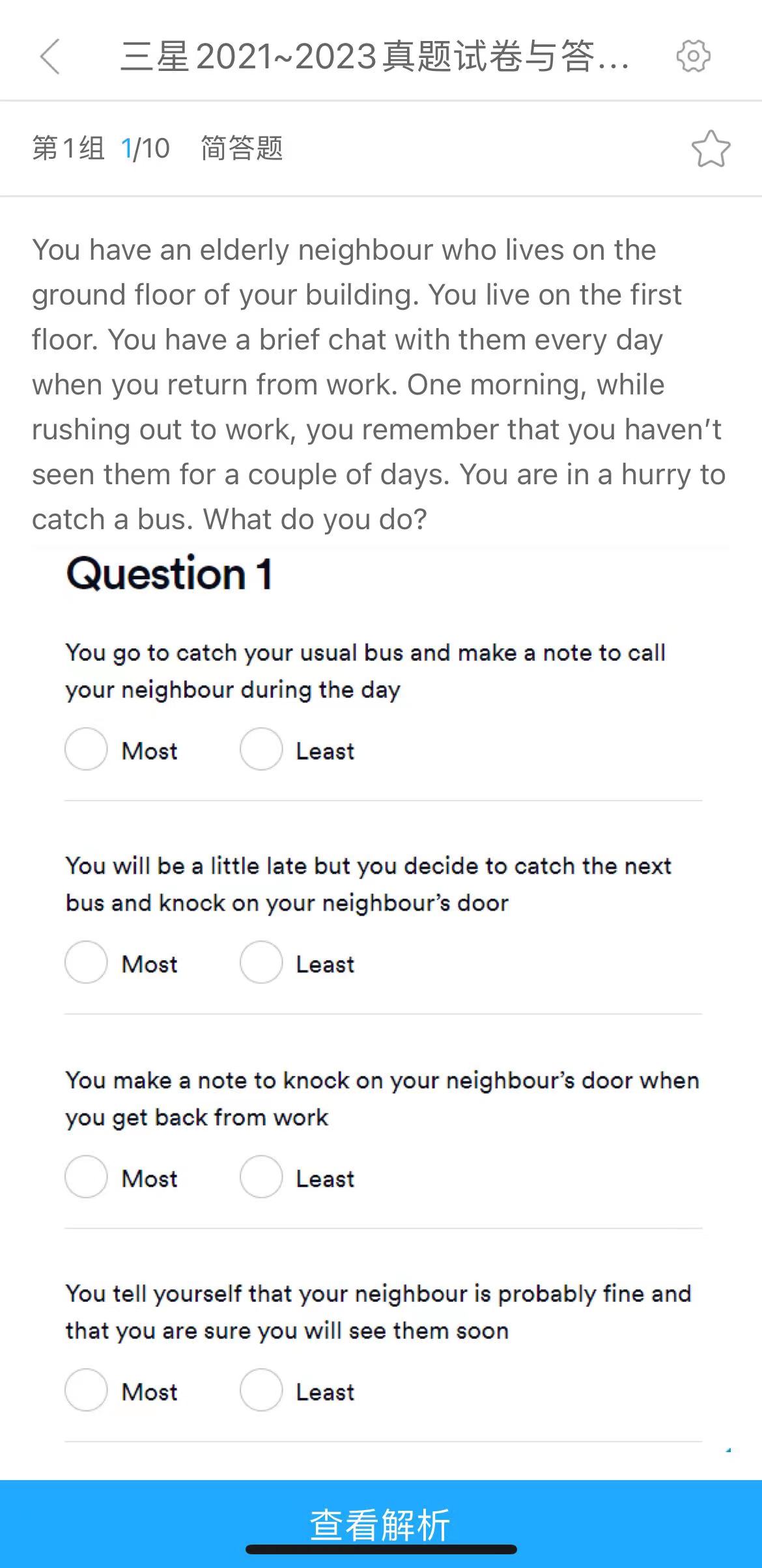Tap the elderly neighbour scenario paragraph
762x1568 pixels.
(378, 384)
